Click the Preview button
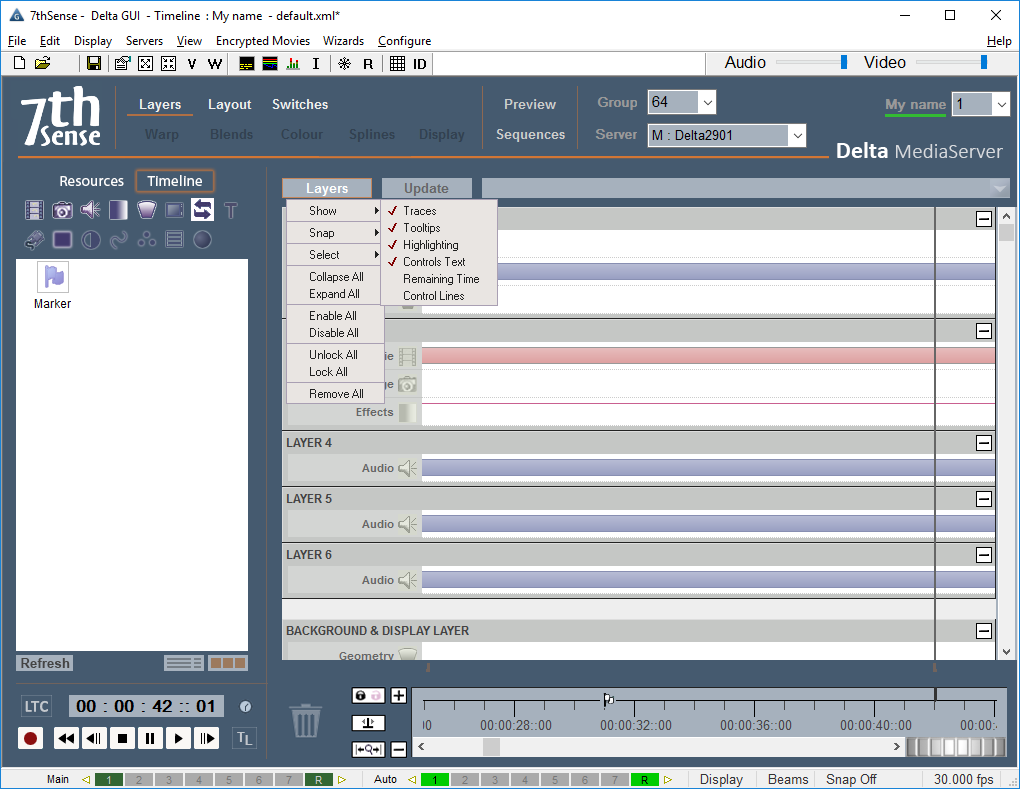The width and height of the screenshot is (1020, 789). point(530,105)
